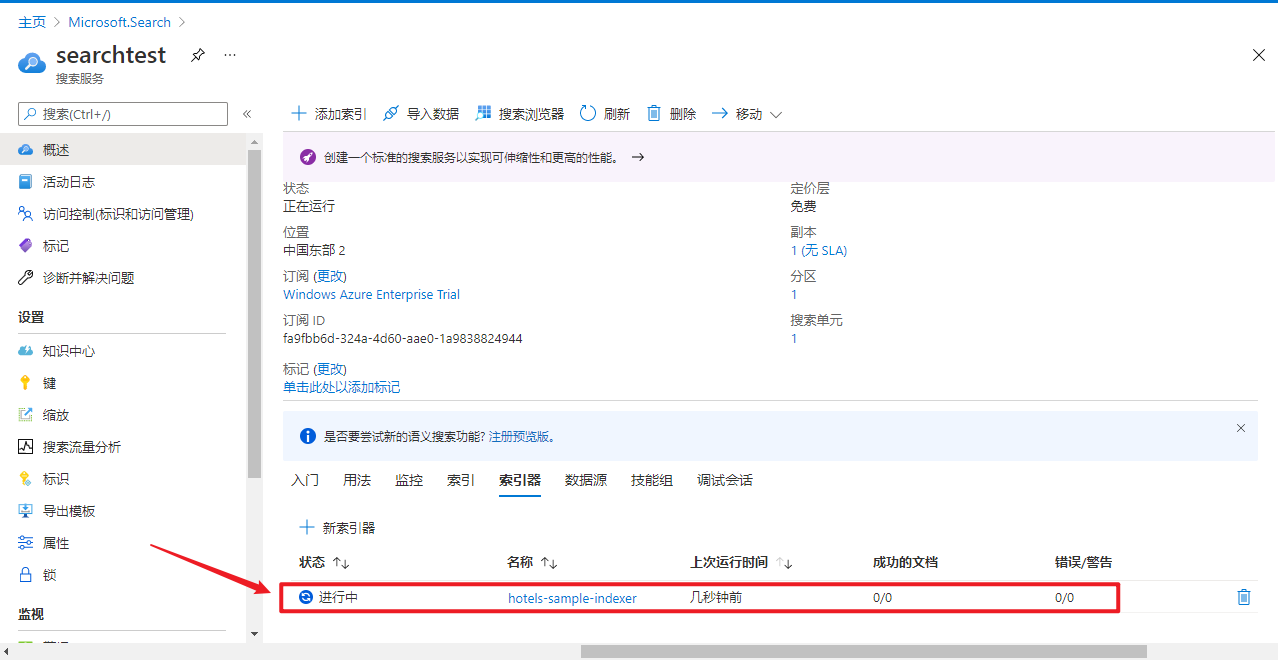Click the sidebar scrollbar down arrow
This screenshot has width=1278, height=660.
click(x=254, y=633)
